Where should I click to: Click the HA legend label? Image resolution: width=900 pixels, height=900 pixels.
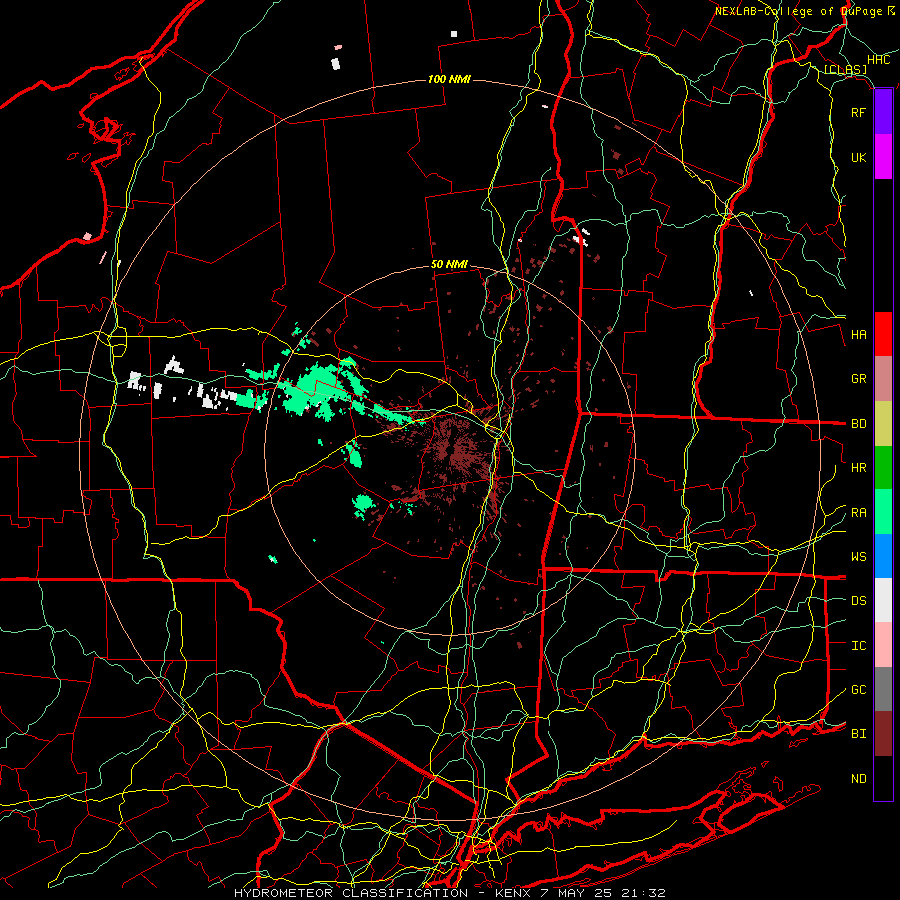tap(858, 335)
